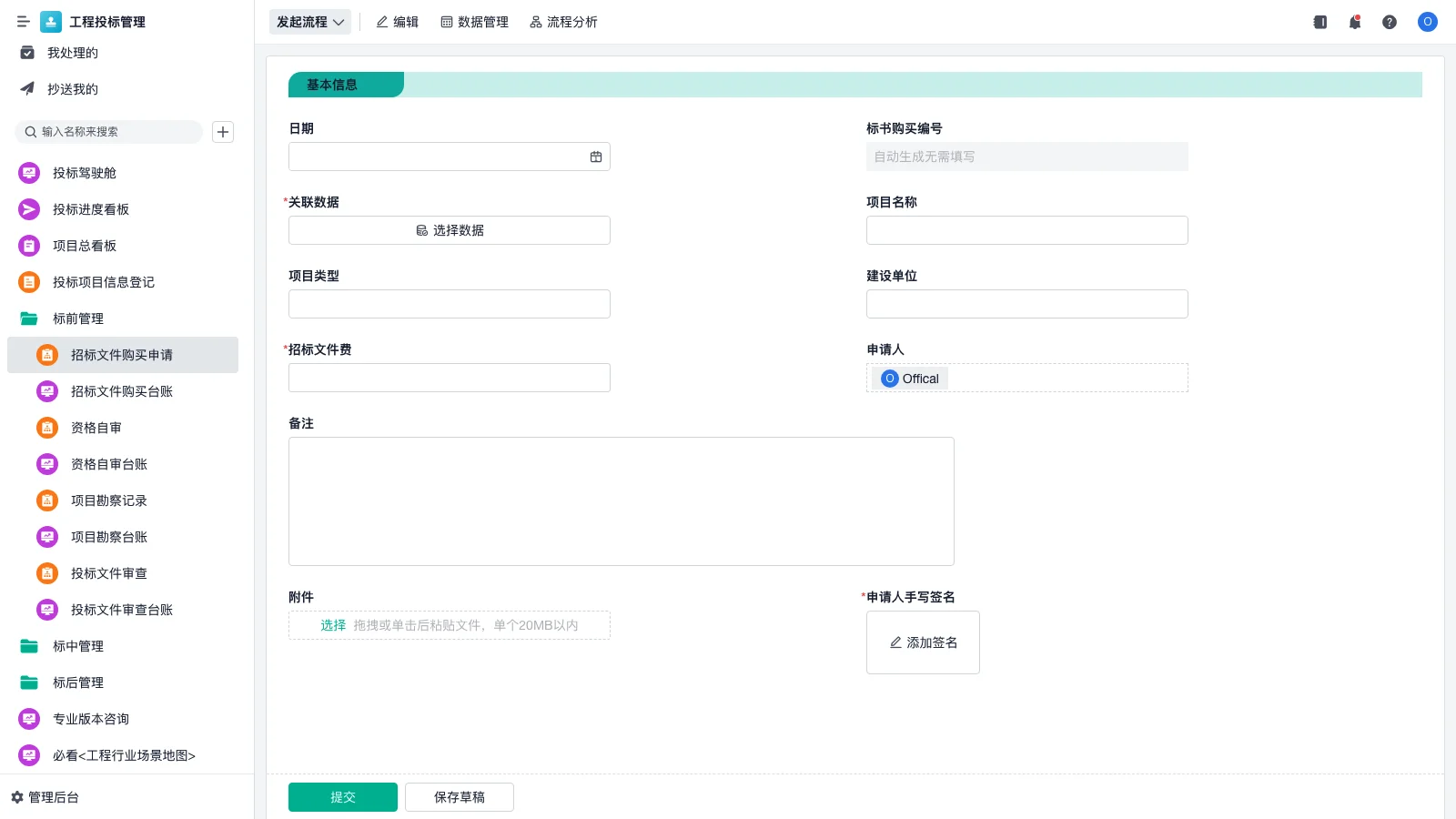Click the 项目勘察台账 icon
The height and width of the screenshot is (819, 1456).
[x=47, y=537]
